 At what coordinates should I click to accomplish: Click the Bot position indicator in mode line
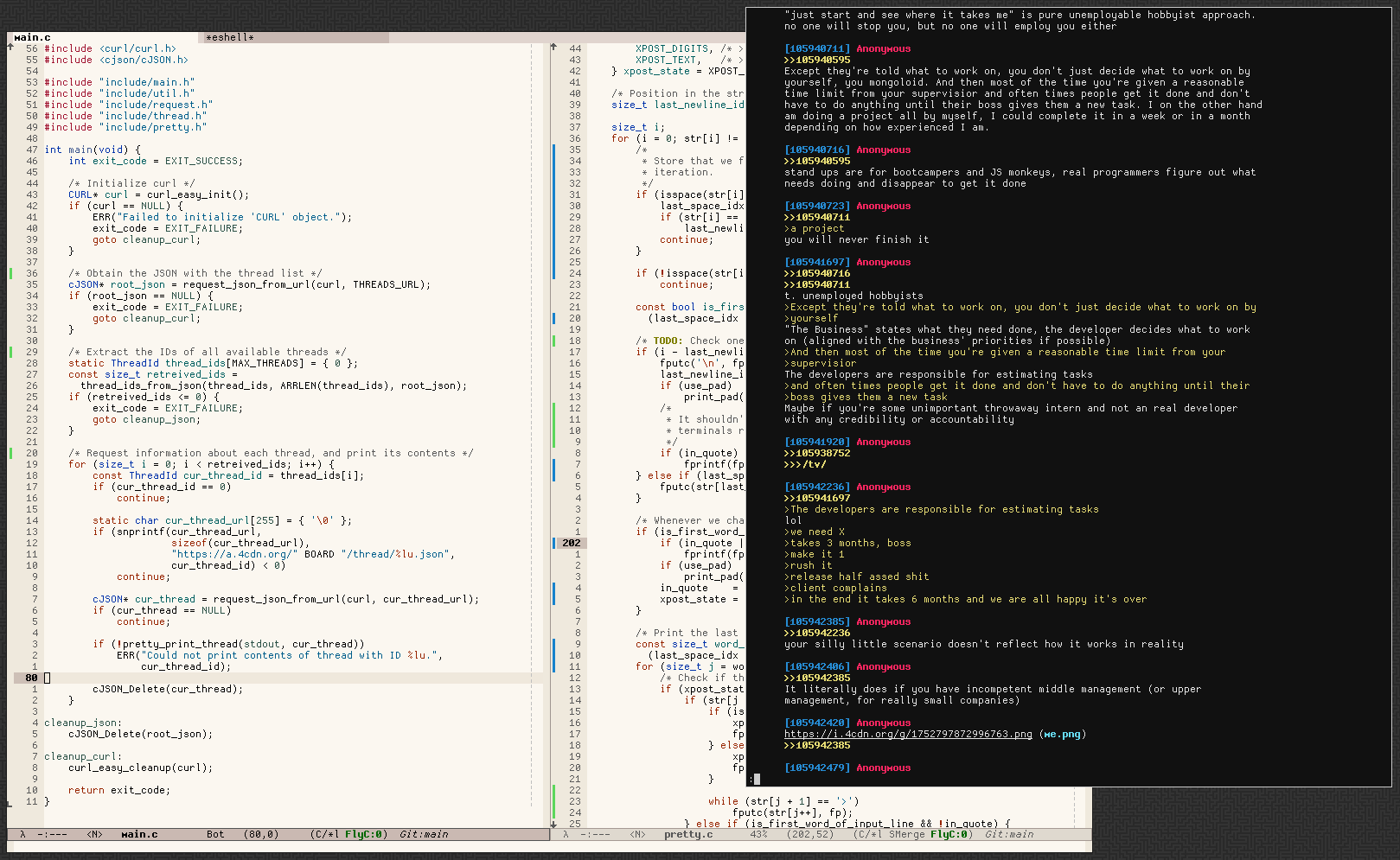click(x=215, y=834)
